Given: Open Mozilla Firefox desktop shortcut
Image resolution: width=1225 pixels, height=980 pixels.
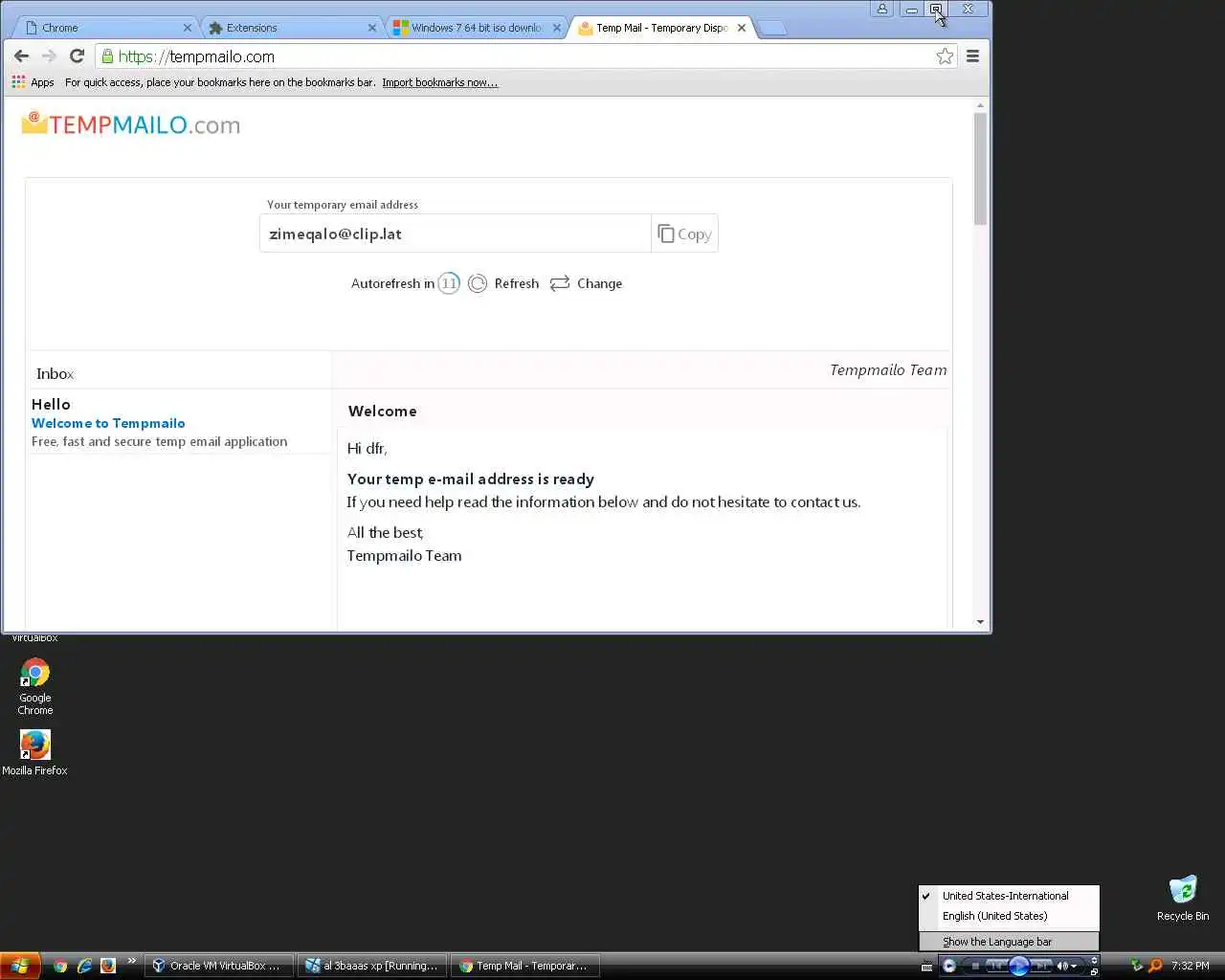Looking at the screenshot, I should pyautogui.click(x=34, y=752).
